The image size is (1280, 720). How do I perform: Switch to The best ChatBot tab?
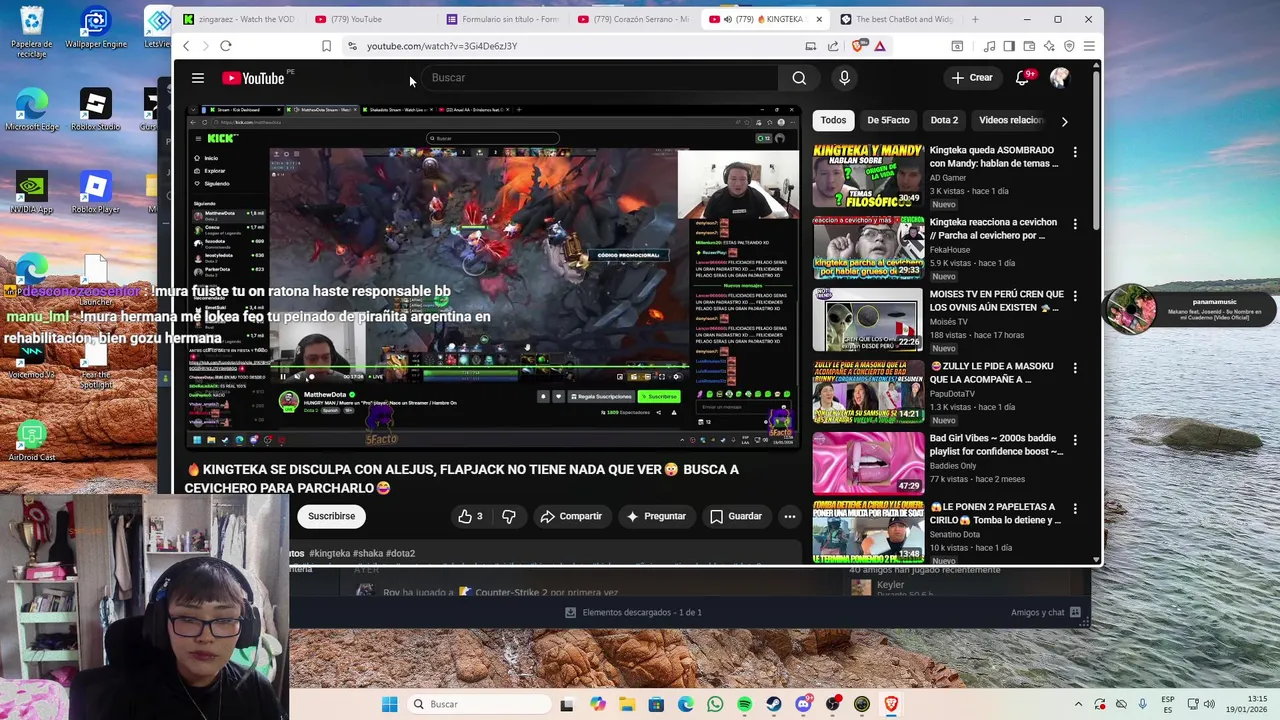(896, 19)
